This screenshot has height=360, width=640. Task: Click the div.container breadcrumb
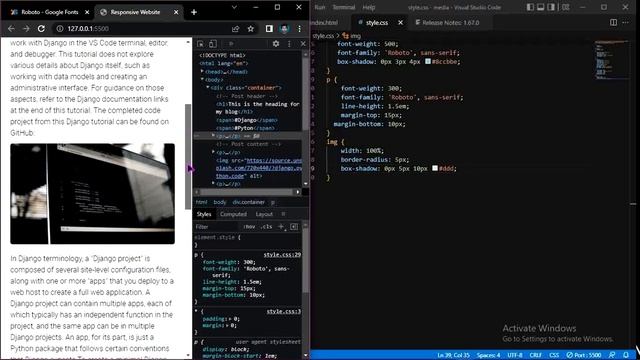tap(249, 202)
